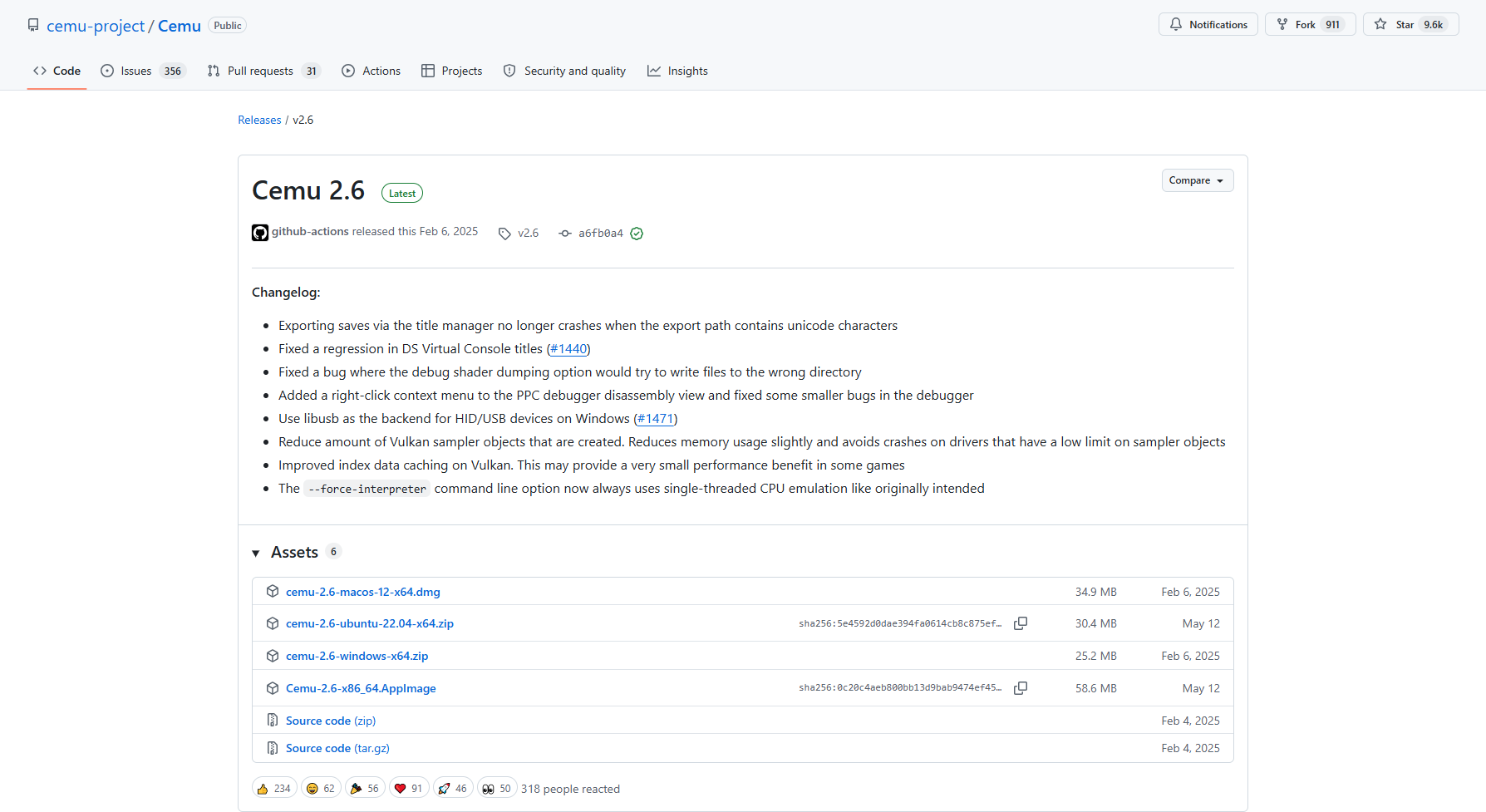The height and width of the screenshot is (812, 1486).
Task: Go back to Releases breadcrumb
Action: (x=259, y=120)
